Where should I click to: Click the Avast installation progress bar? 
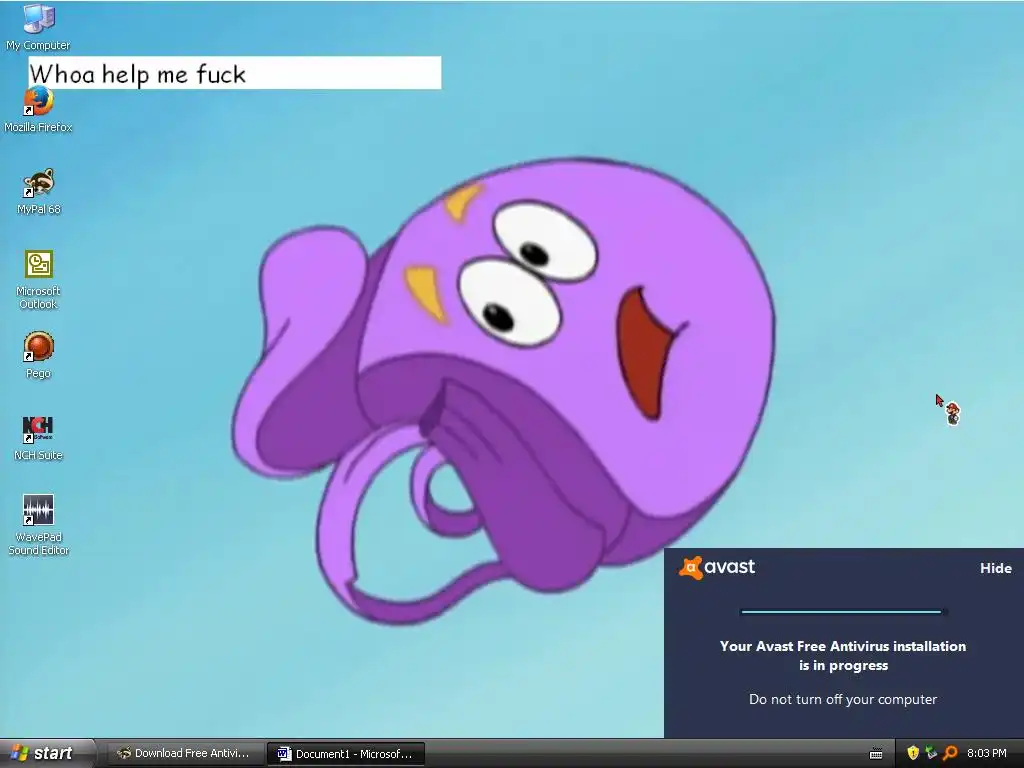843,612
